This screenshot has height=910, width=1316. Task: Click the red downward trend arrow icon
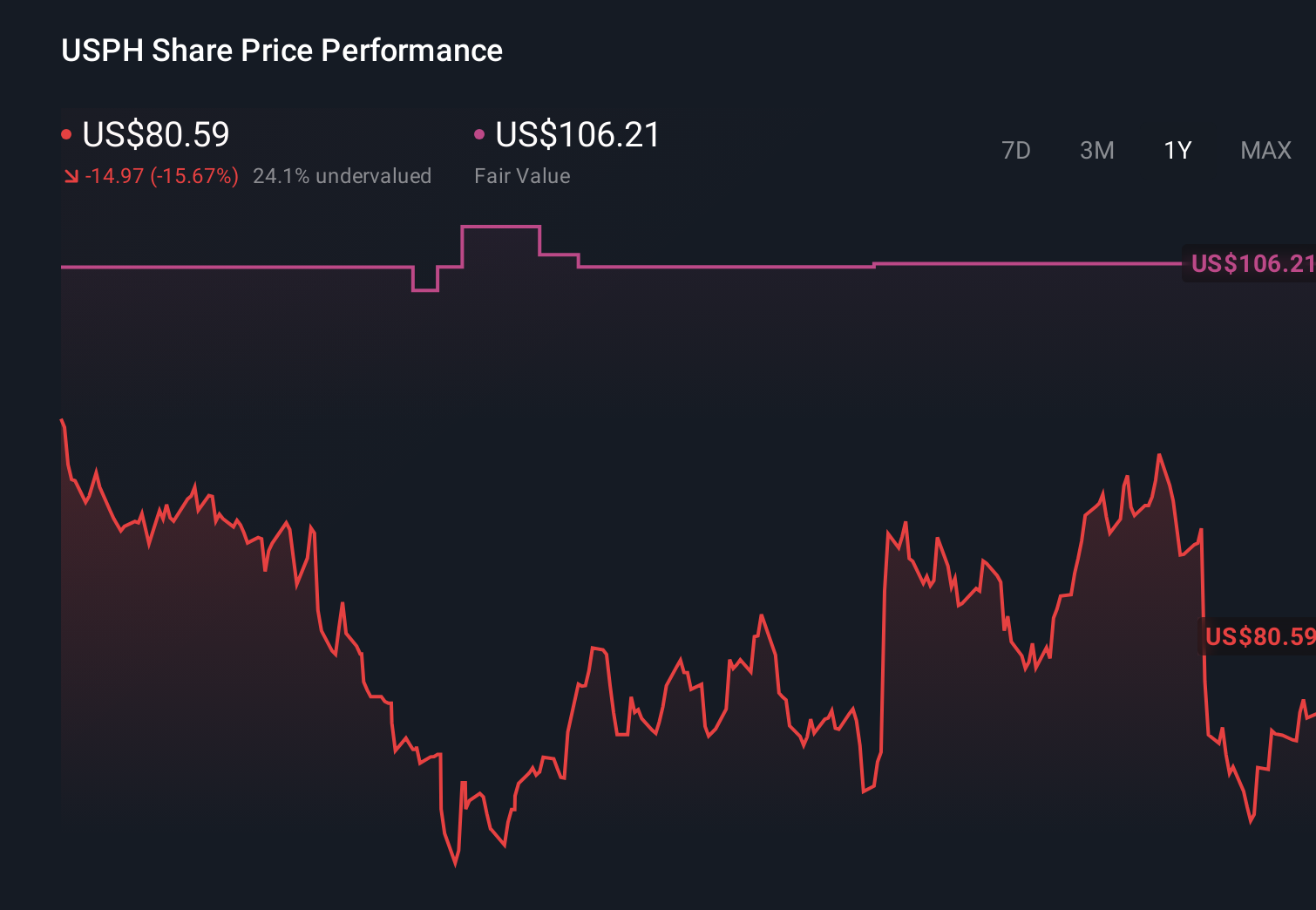[71, 176]
